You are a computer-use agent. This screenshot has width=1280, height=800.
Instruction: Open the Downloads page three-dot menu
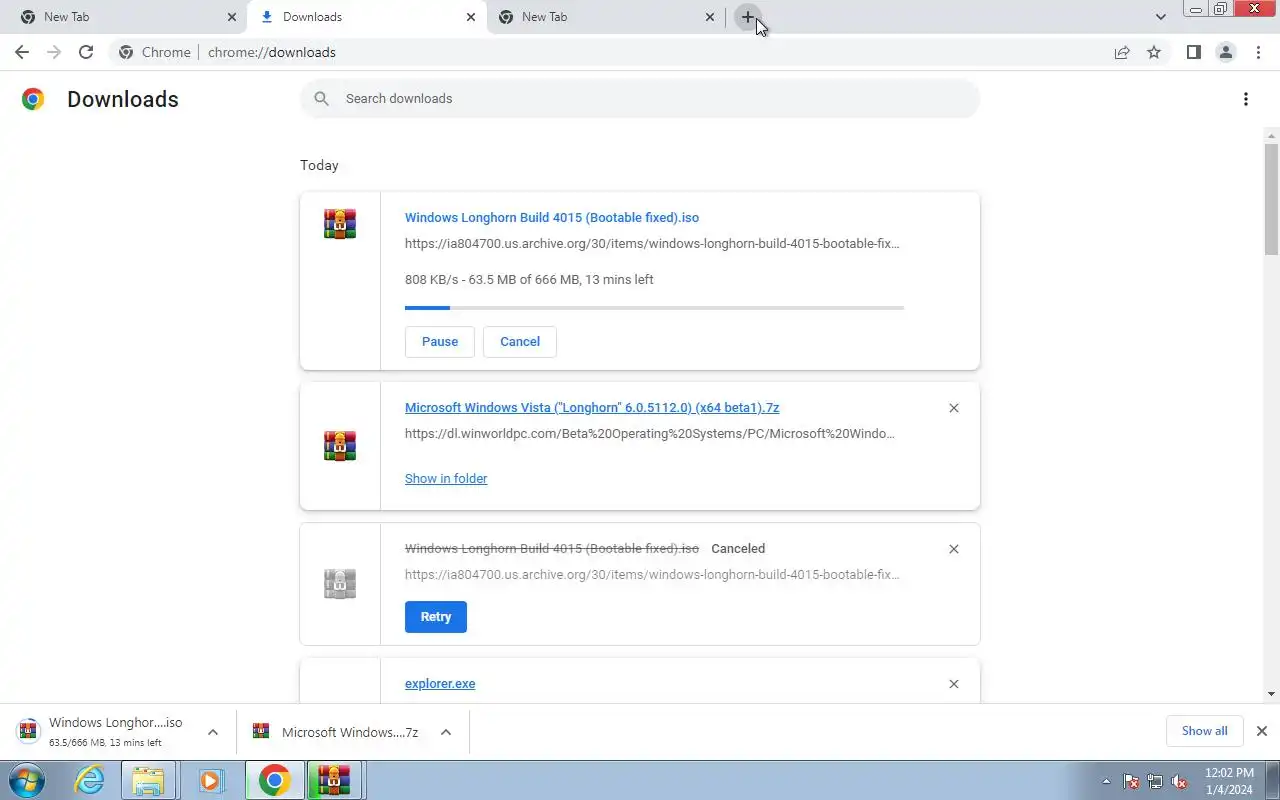[1245, 99]
